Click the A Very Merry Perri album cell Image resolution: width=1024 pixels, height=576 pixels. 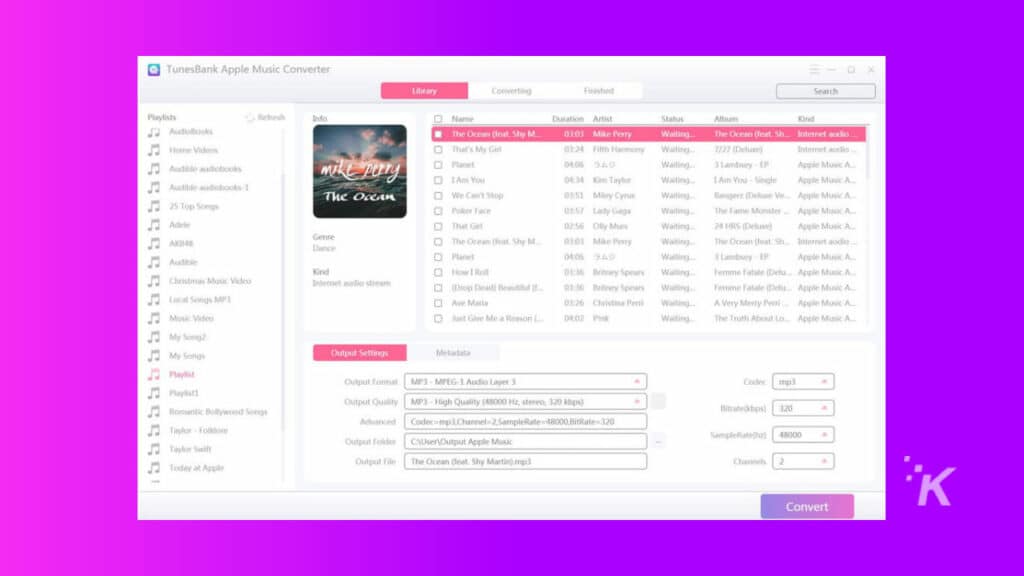[751, 303]
